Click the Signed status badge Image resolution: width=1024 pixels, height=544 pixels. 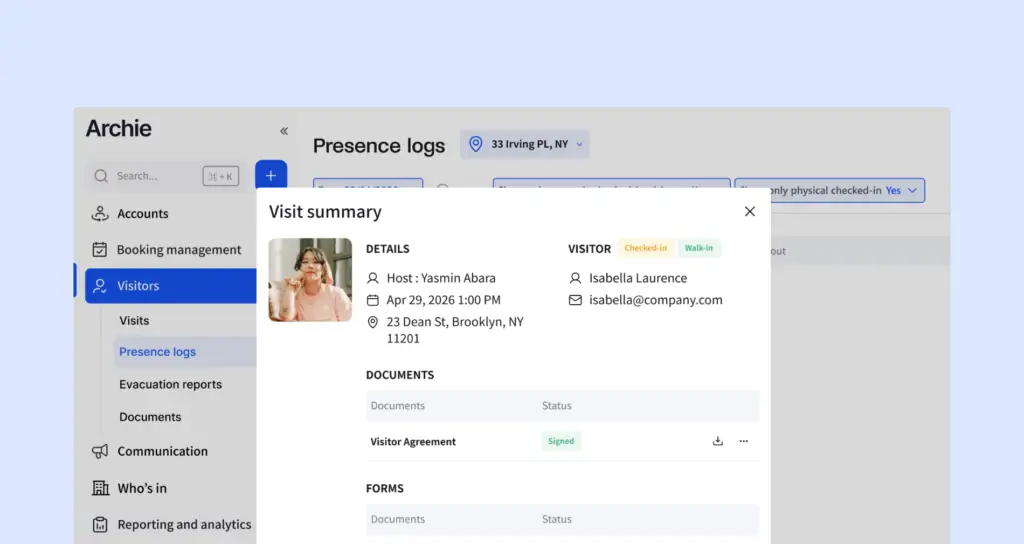[561, 441]
